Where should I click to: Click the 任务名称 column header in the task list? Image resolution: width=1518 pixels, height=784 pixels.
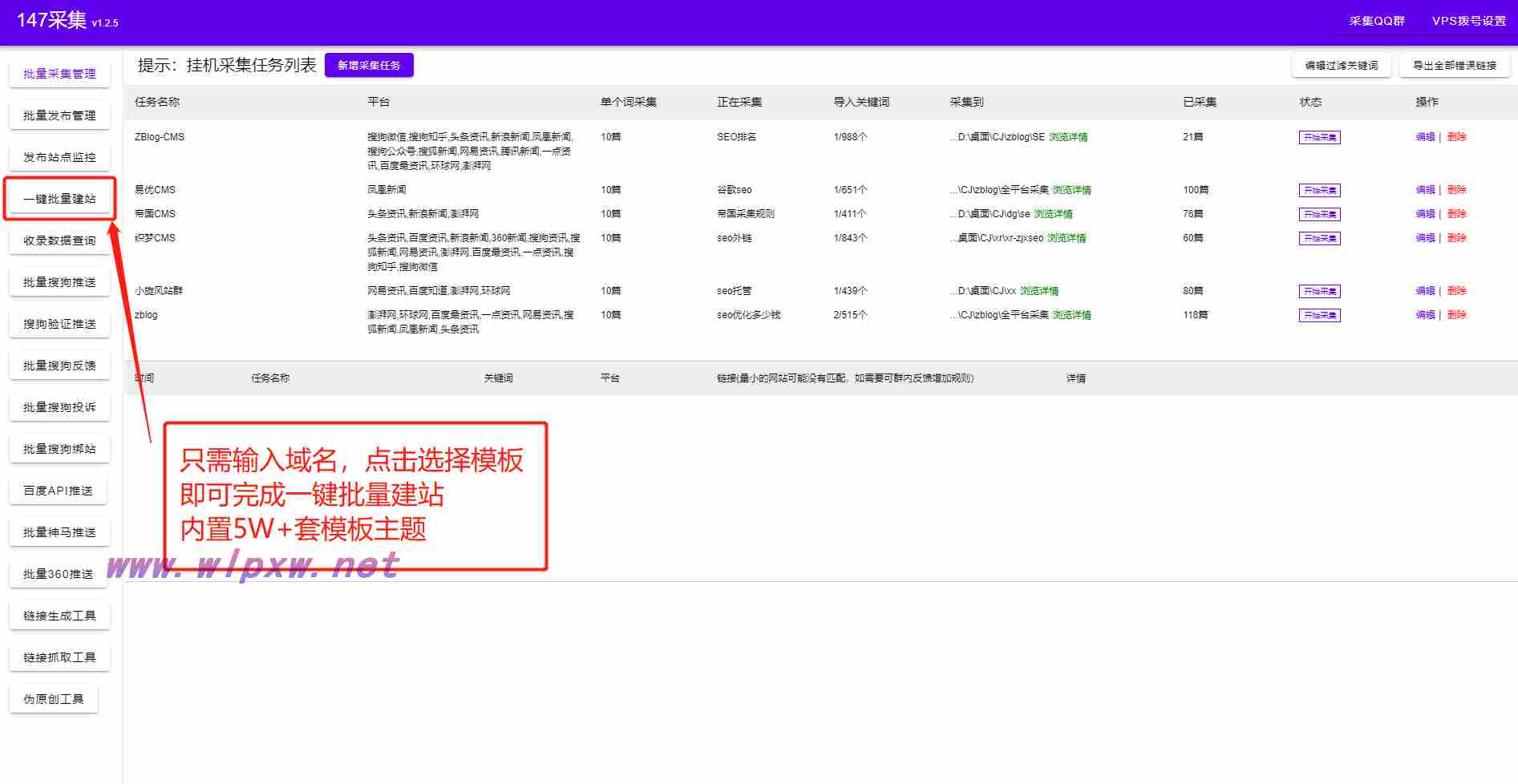pyautogui.click(x=157, y=102)
